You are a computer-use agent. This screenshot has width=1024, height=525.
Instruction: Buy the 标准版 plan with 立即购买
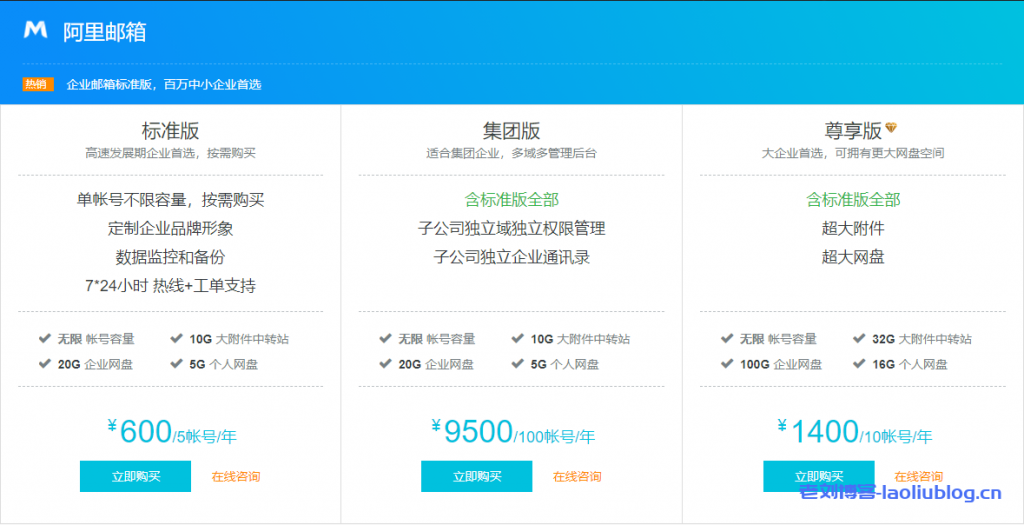(135, 476)
